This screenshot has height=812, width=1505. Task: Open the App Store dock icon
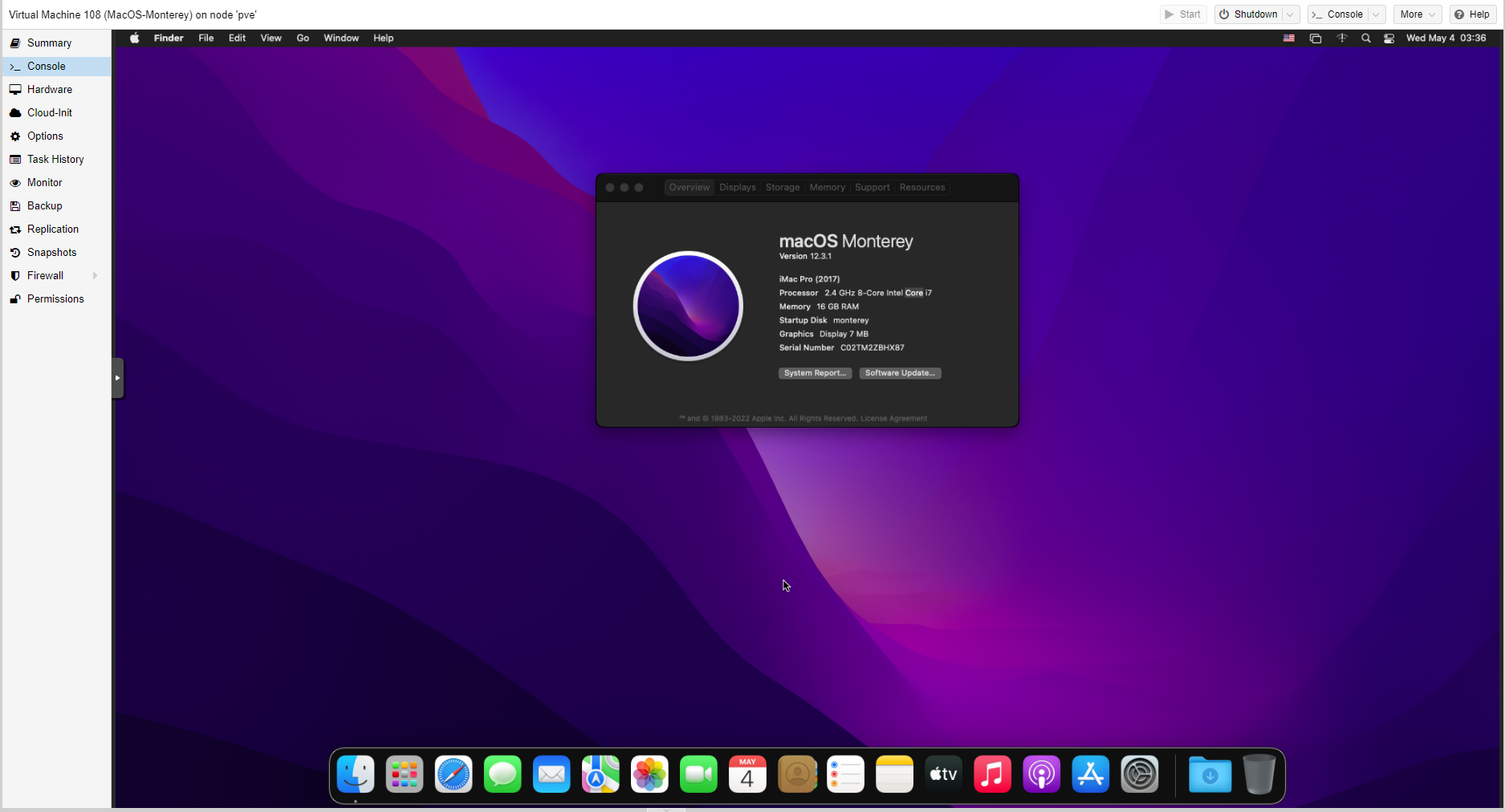1090,775
